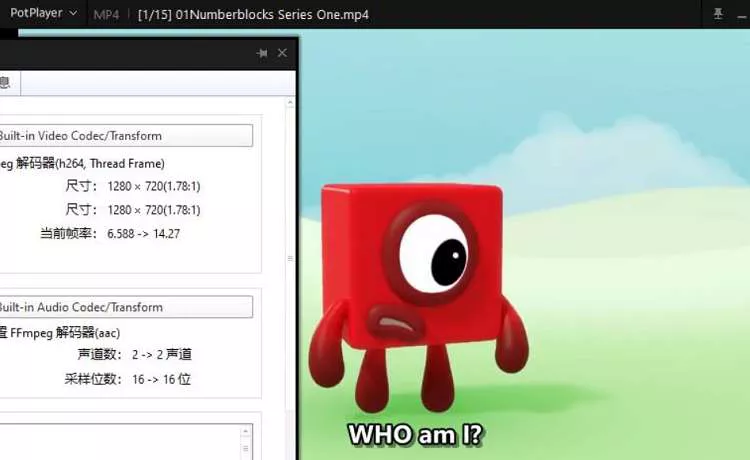This screenshot has width=750, height=460.
Task: Click the Built-in Video Codec/Transform button
Action: (x=124, y=136)
